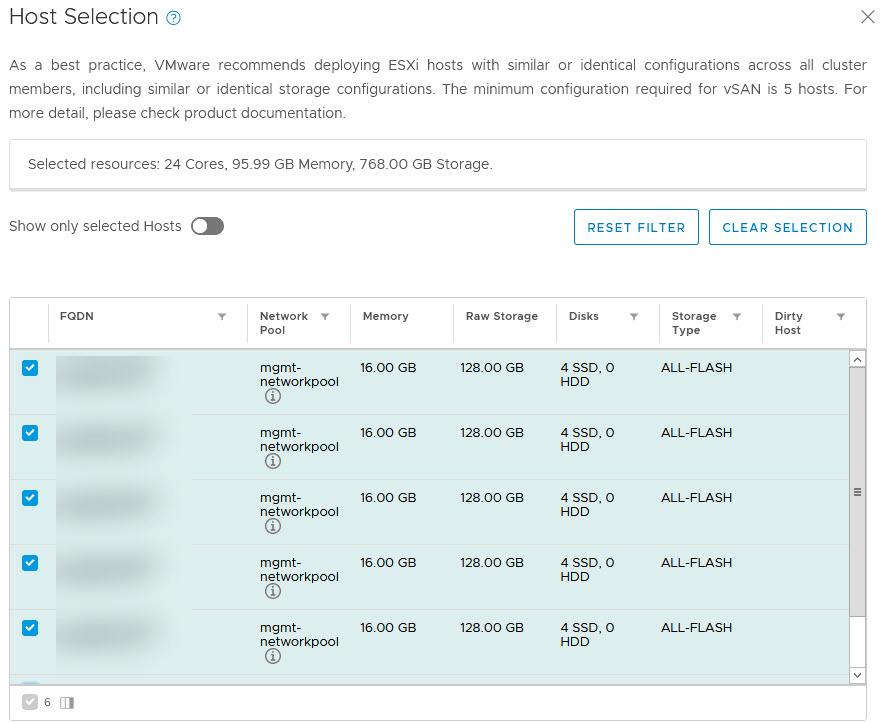
Task: Uncheck the first host row checkbox
Action: click(30, 368)
